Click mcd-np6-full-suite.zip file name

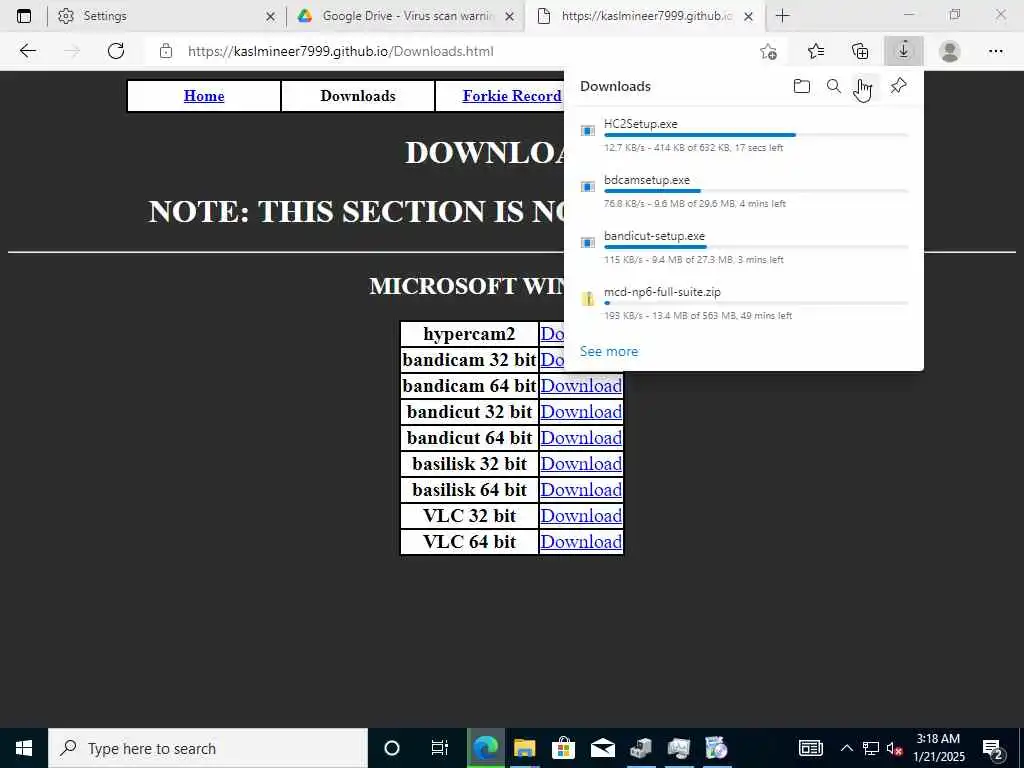662,292
